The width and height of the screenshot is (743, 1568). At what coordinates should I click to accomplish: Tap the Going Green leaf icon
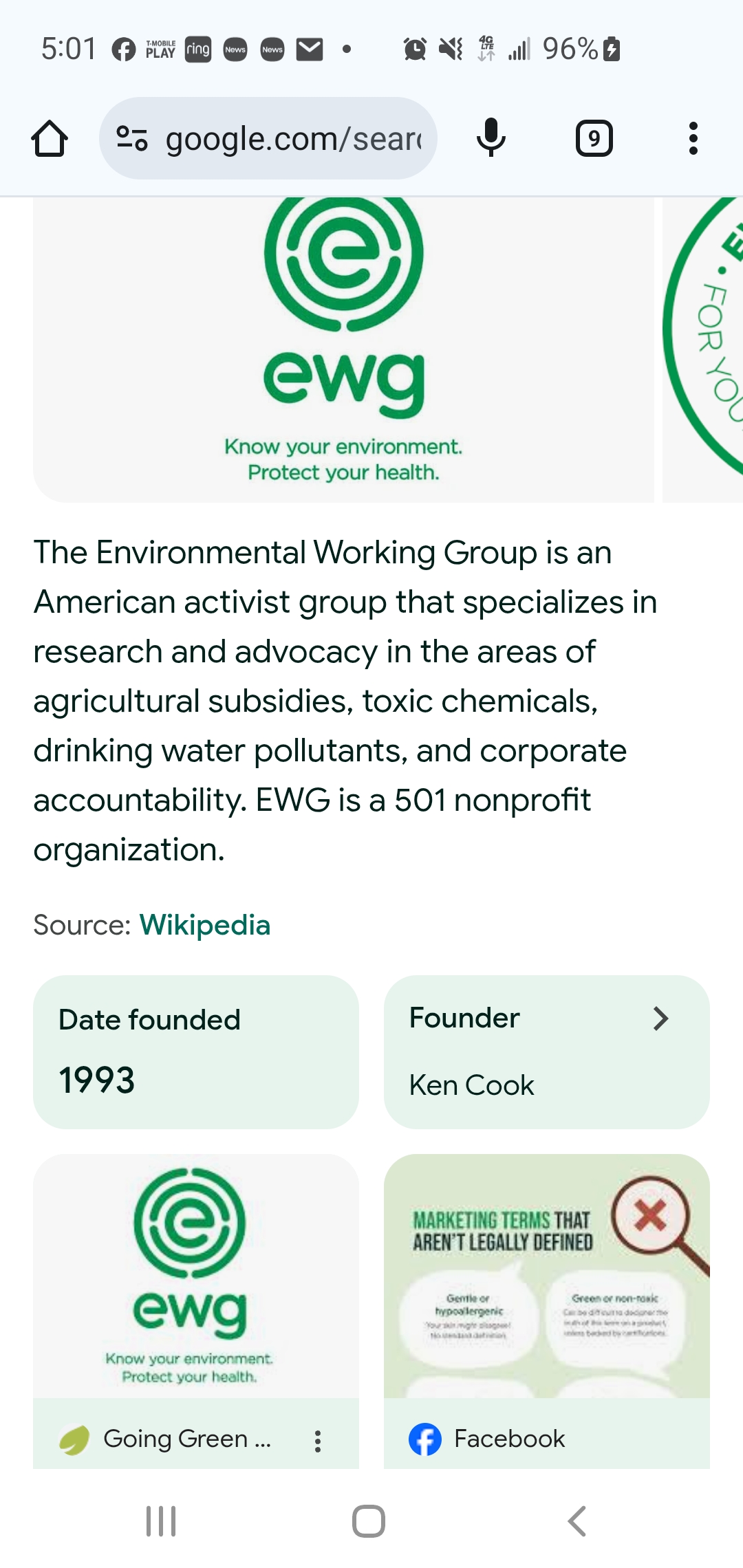tap(74, 1439)
